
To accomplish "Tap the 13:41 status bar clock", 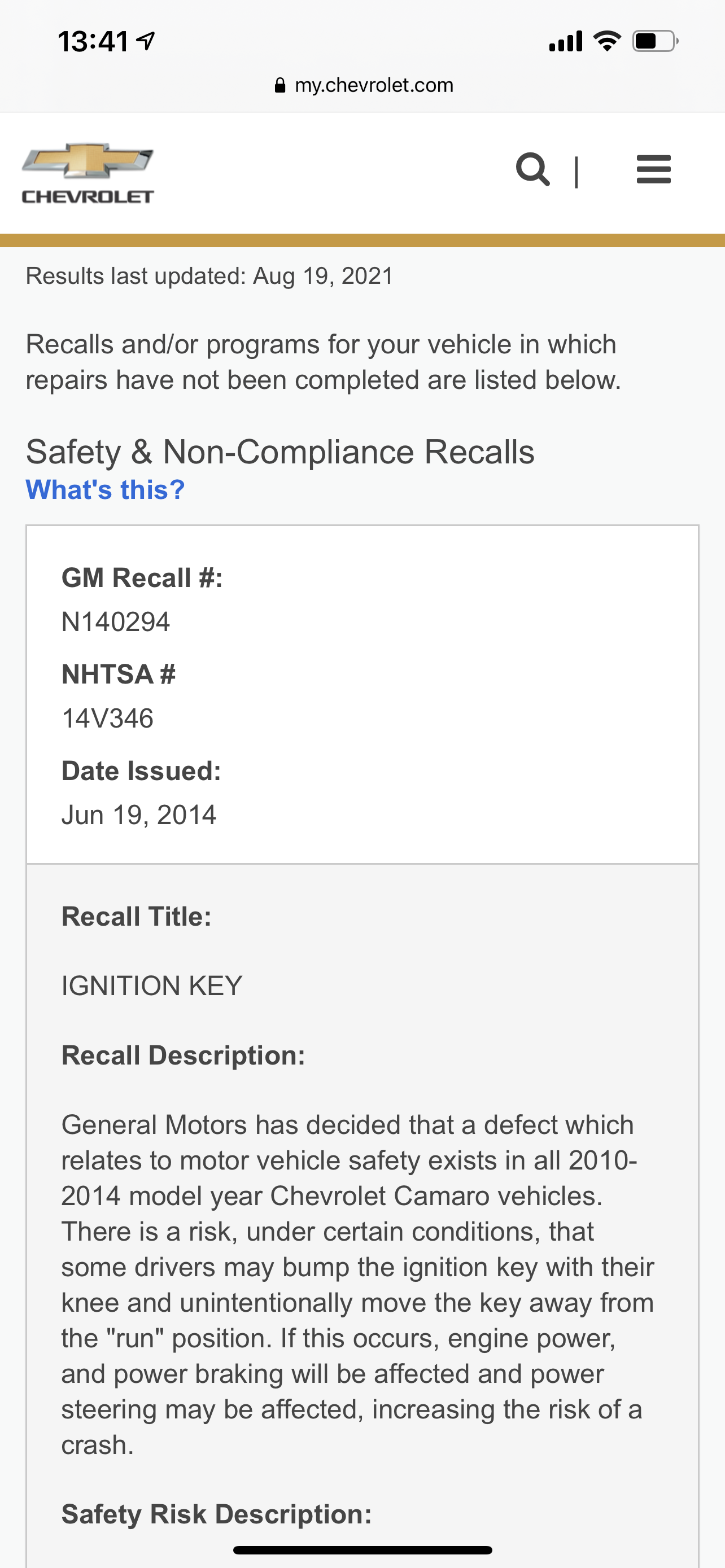I will point(93,41).
